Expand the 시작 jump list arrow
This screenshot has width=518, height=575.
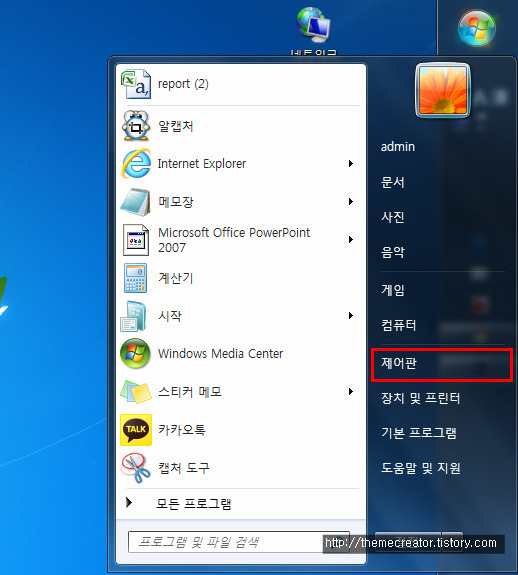click(x=351, y=316)
